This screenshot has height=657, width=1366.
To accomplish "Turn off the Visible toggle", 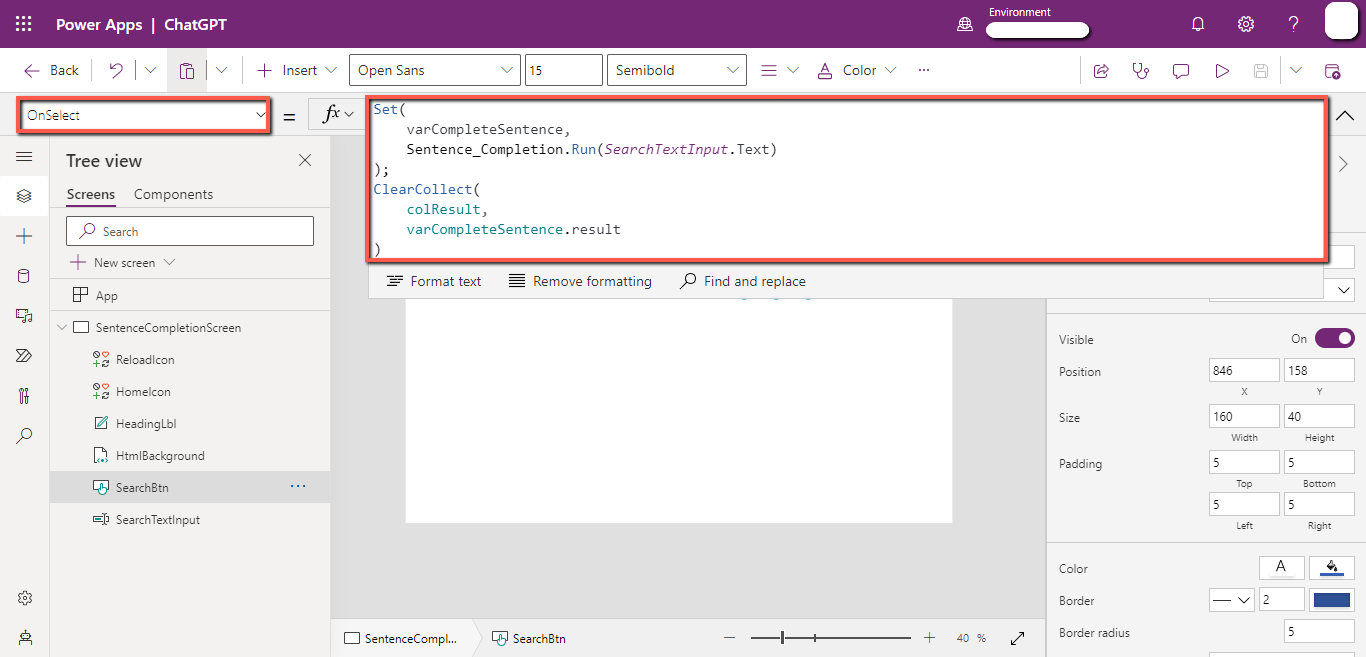I will point(1337,339).
